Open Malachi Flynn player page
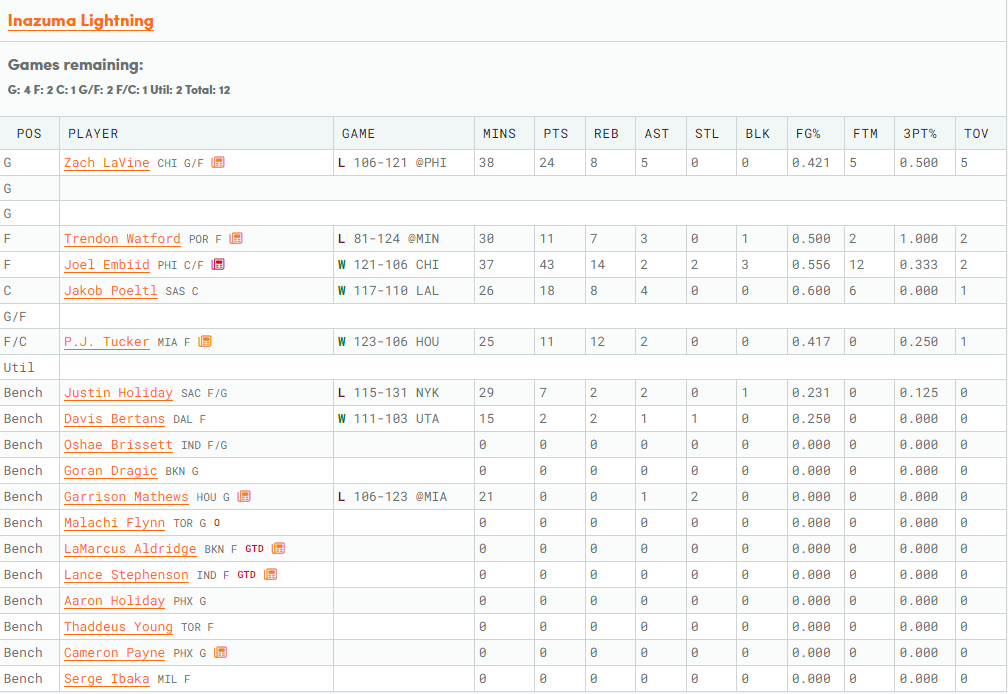This screenshot has width=1008, height=694. point(114,523)
